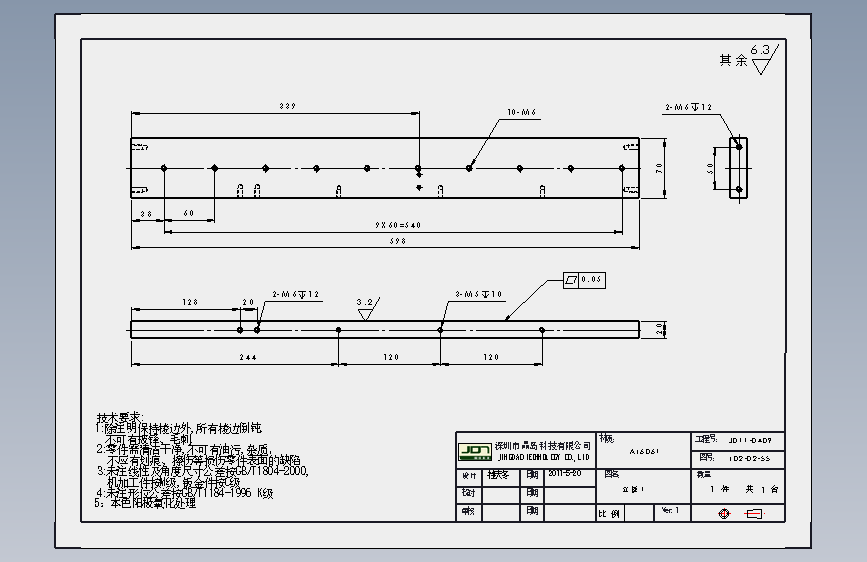Select the 60 hole pitch dimension
This screenshot has width=867, height=562.
[189, 213]
